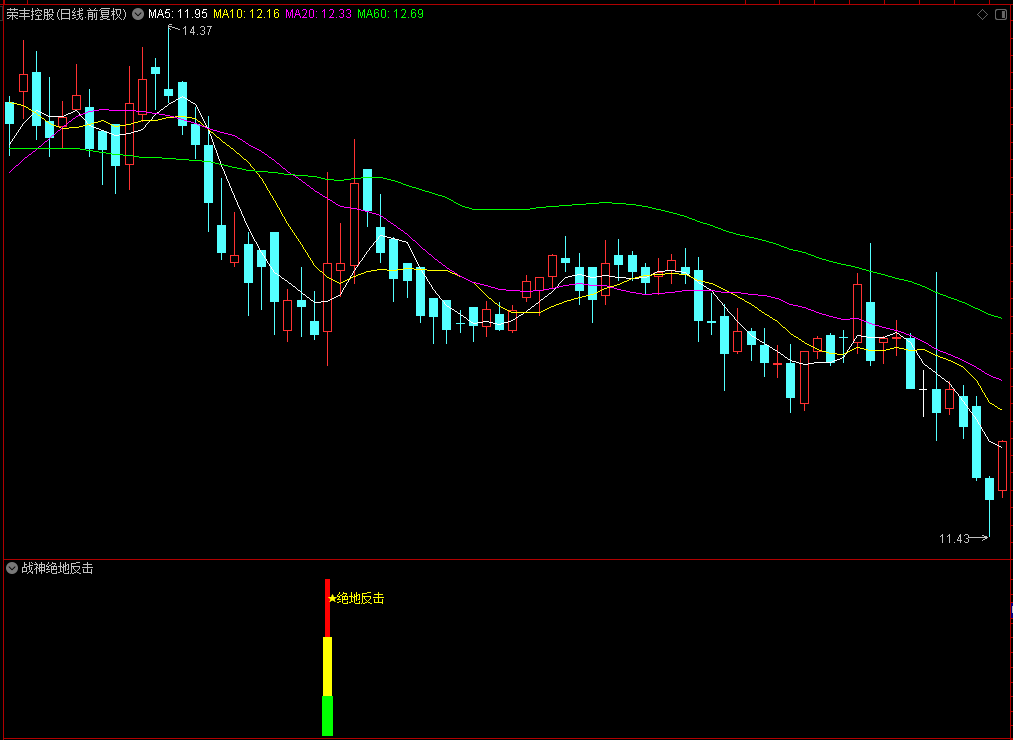
Task: Click the green segment of signal bar
Action: (328, 715)
